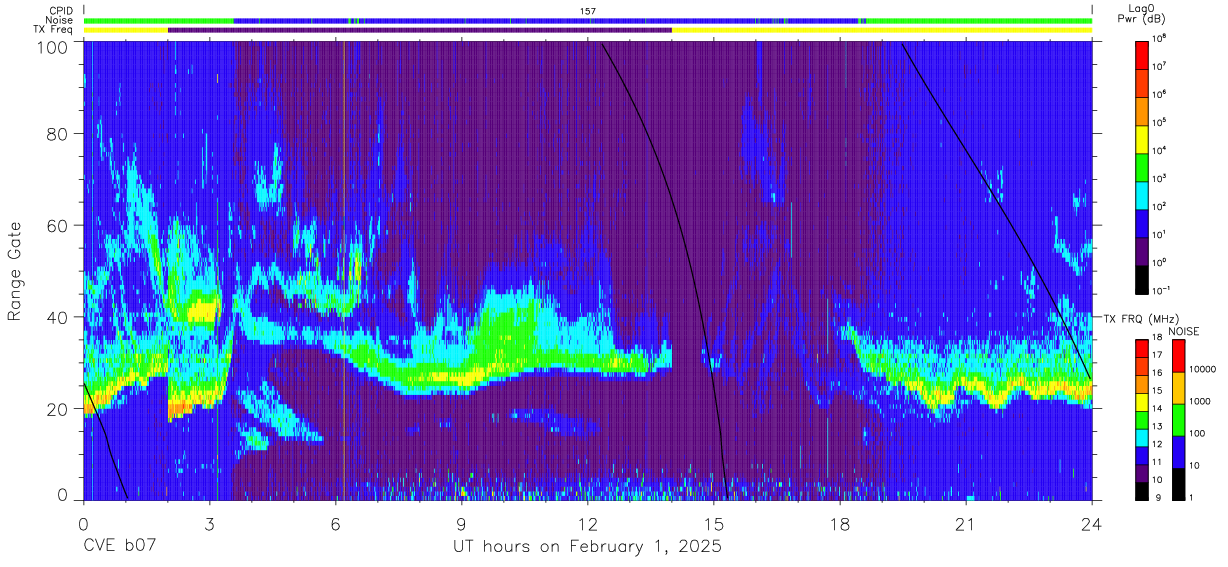Pick the purple 10-11 MHz frequency swatch

tap(1141, 473)
